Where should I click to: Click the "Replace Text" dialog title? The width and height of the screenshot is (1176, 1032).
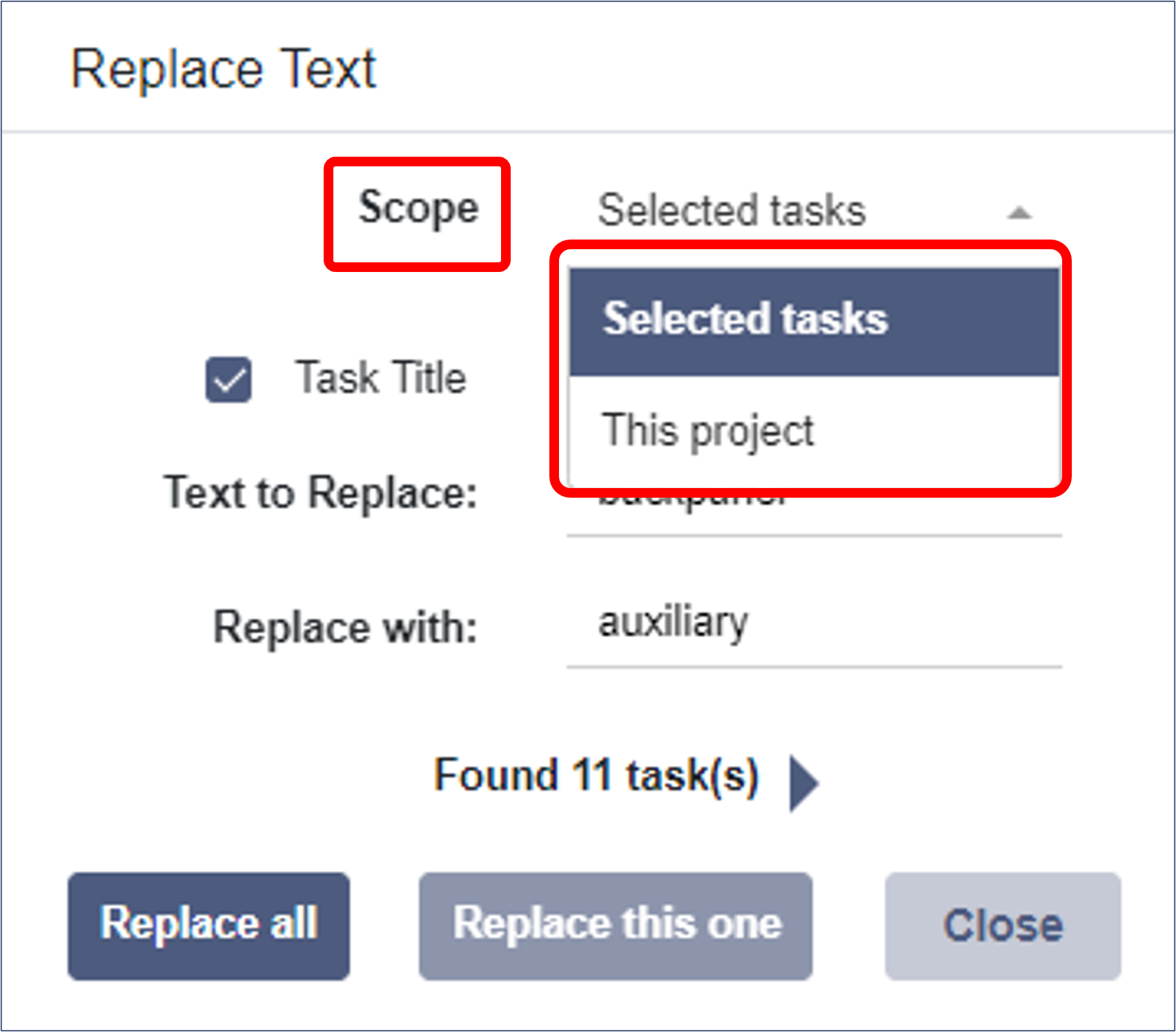tap(224, 68)
